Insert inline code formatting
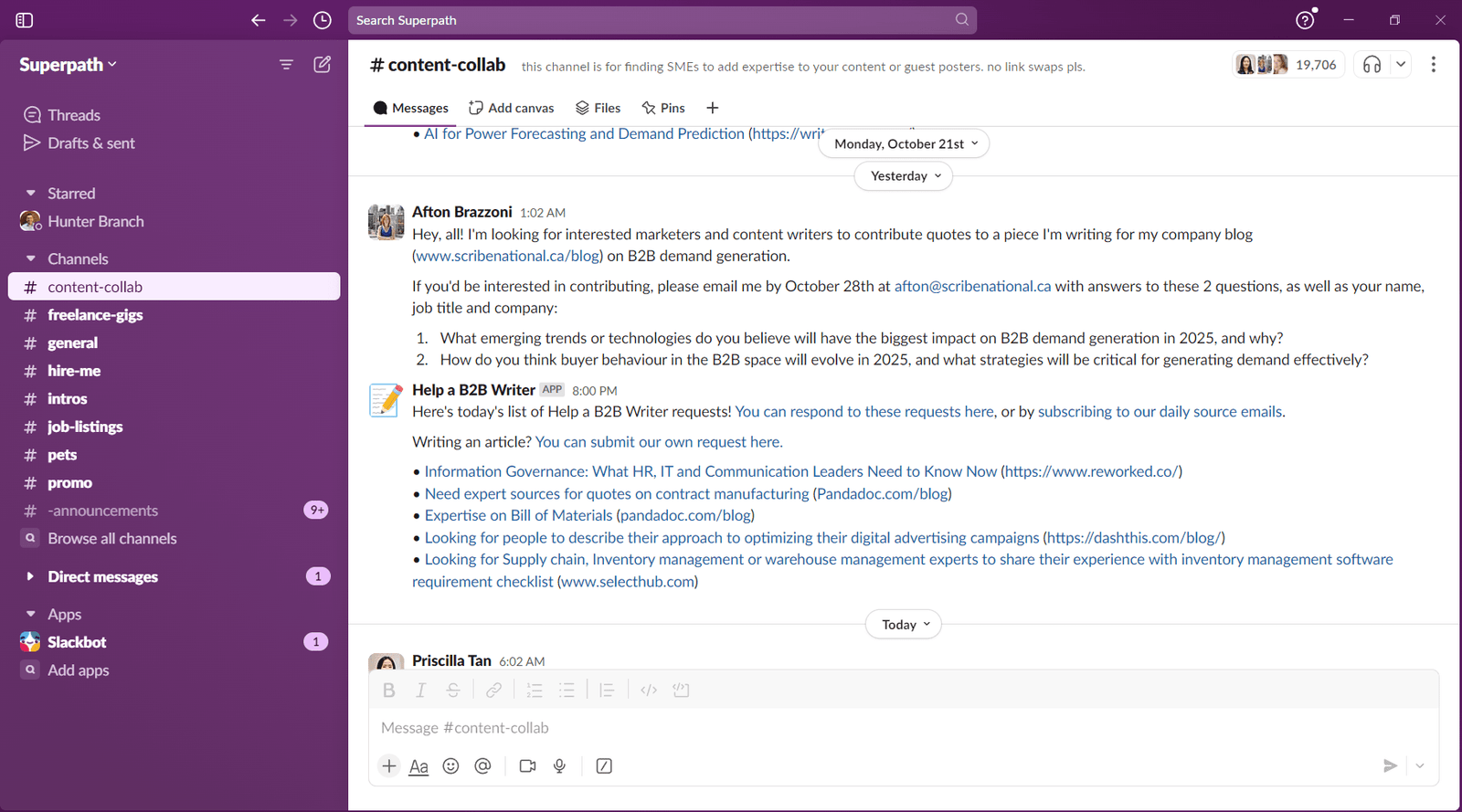 click(649, 691)
